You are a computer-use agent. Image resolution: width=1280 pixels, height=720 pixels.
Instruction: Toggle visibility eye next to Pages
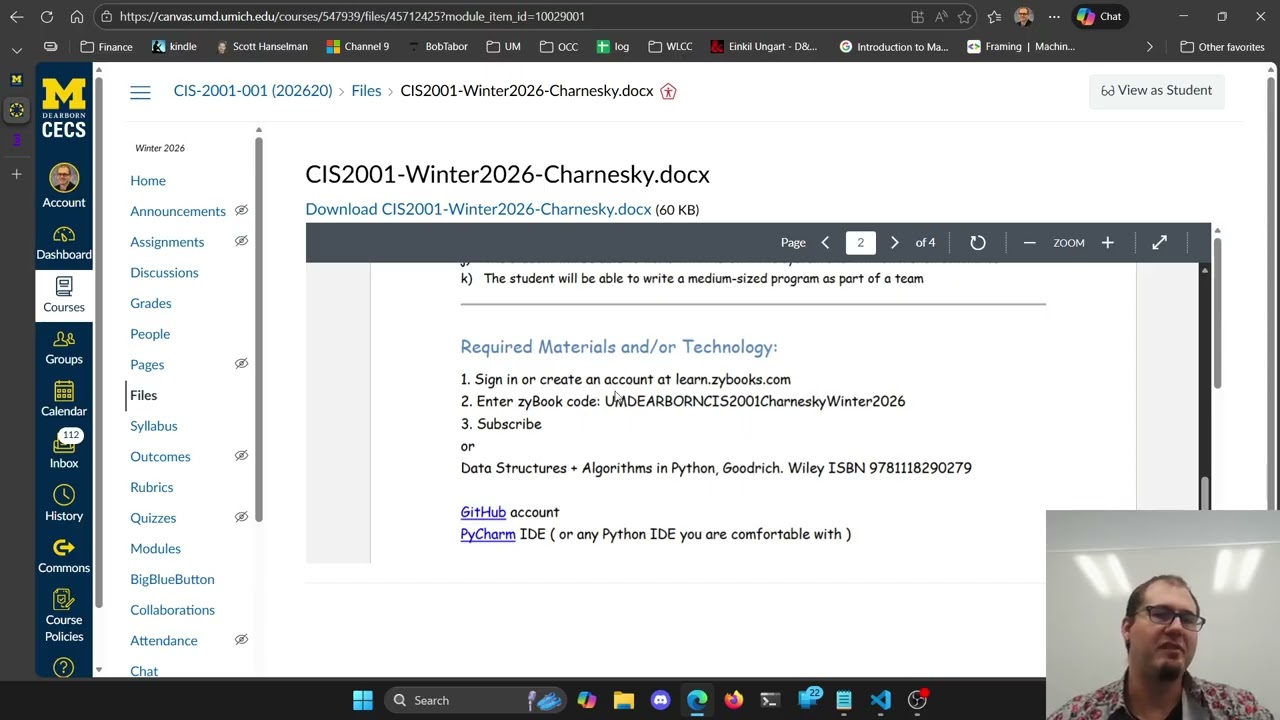coord(241,364)
